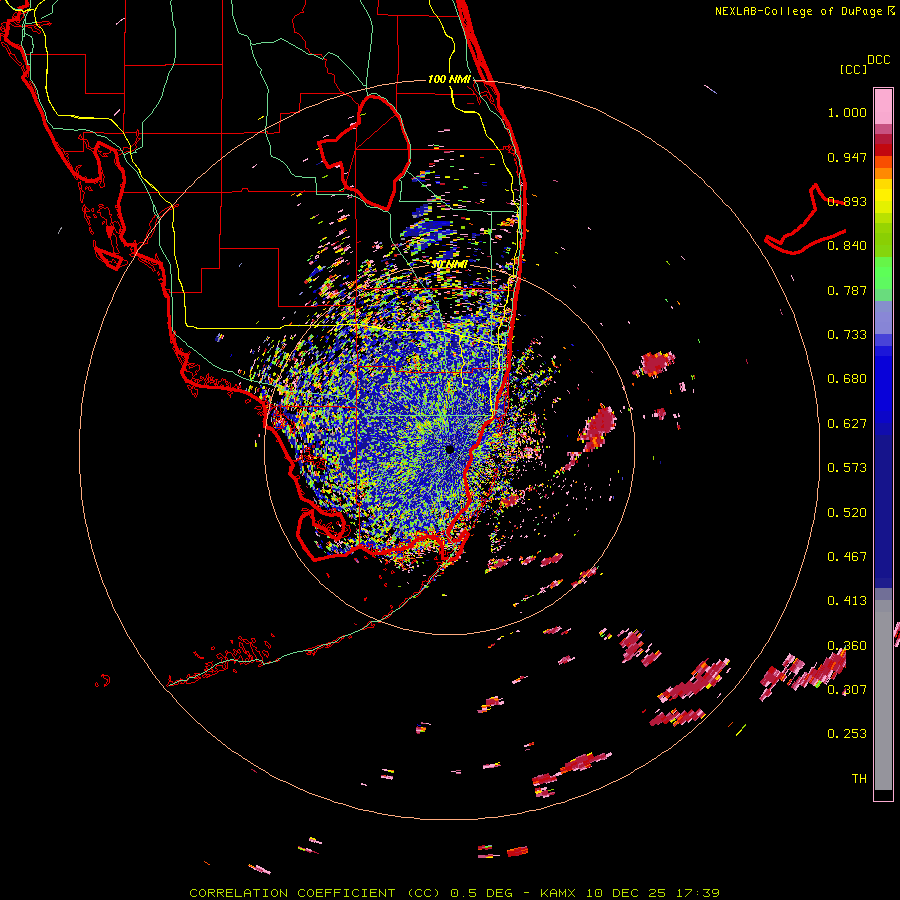The image size is (900, 900).
Task: Click the 100 NMI range ring label
Action: (x=449, y=79)
